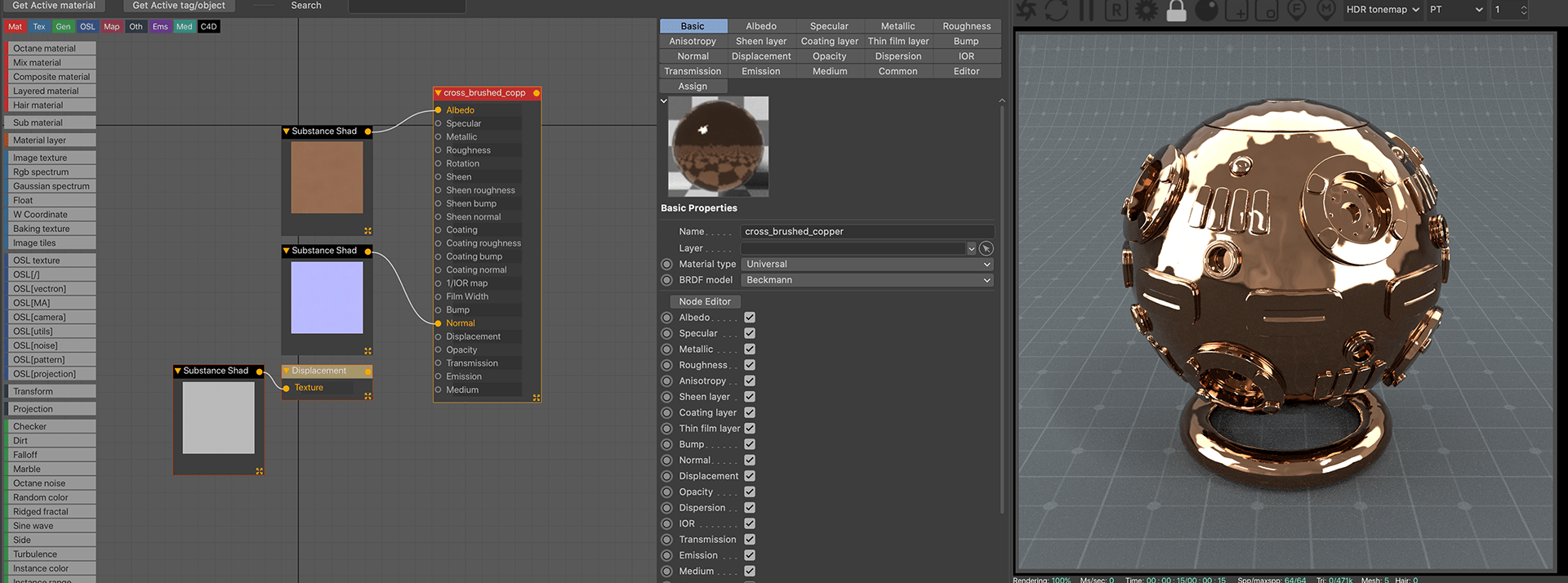Open the HDR tonemap dropdown
The width and height of the screenshot is (1568, 583).
pyautogui.click(x=1382, y=10)
